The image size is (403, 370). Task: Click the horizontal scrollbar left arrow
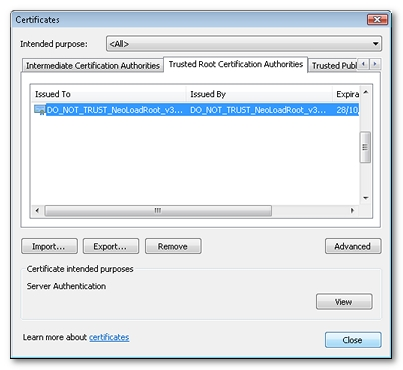point(37,210)
